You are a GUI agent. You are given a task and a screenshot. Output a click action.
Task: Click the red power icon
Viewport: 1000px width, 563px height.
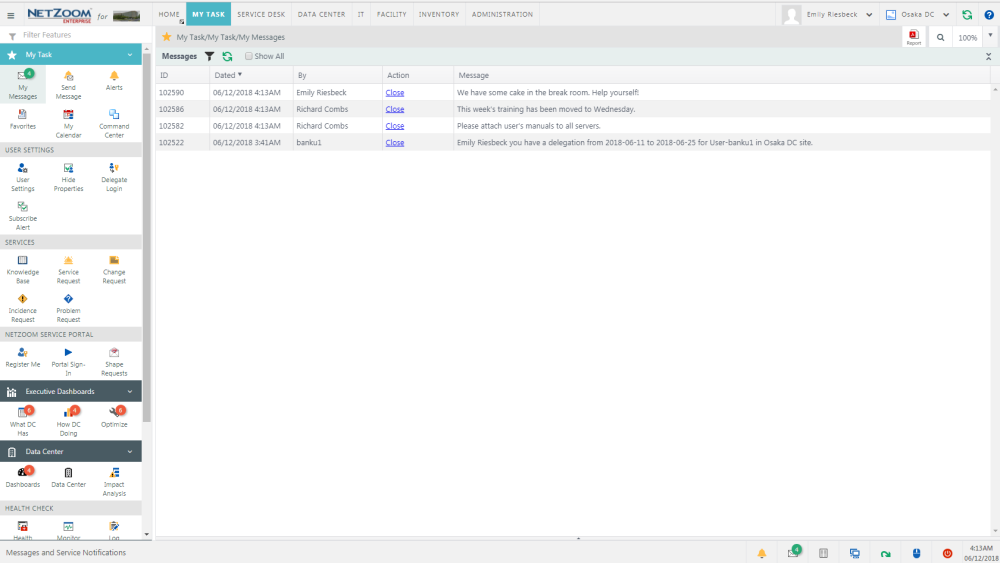click(x=947, y=553)
